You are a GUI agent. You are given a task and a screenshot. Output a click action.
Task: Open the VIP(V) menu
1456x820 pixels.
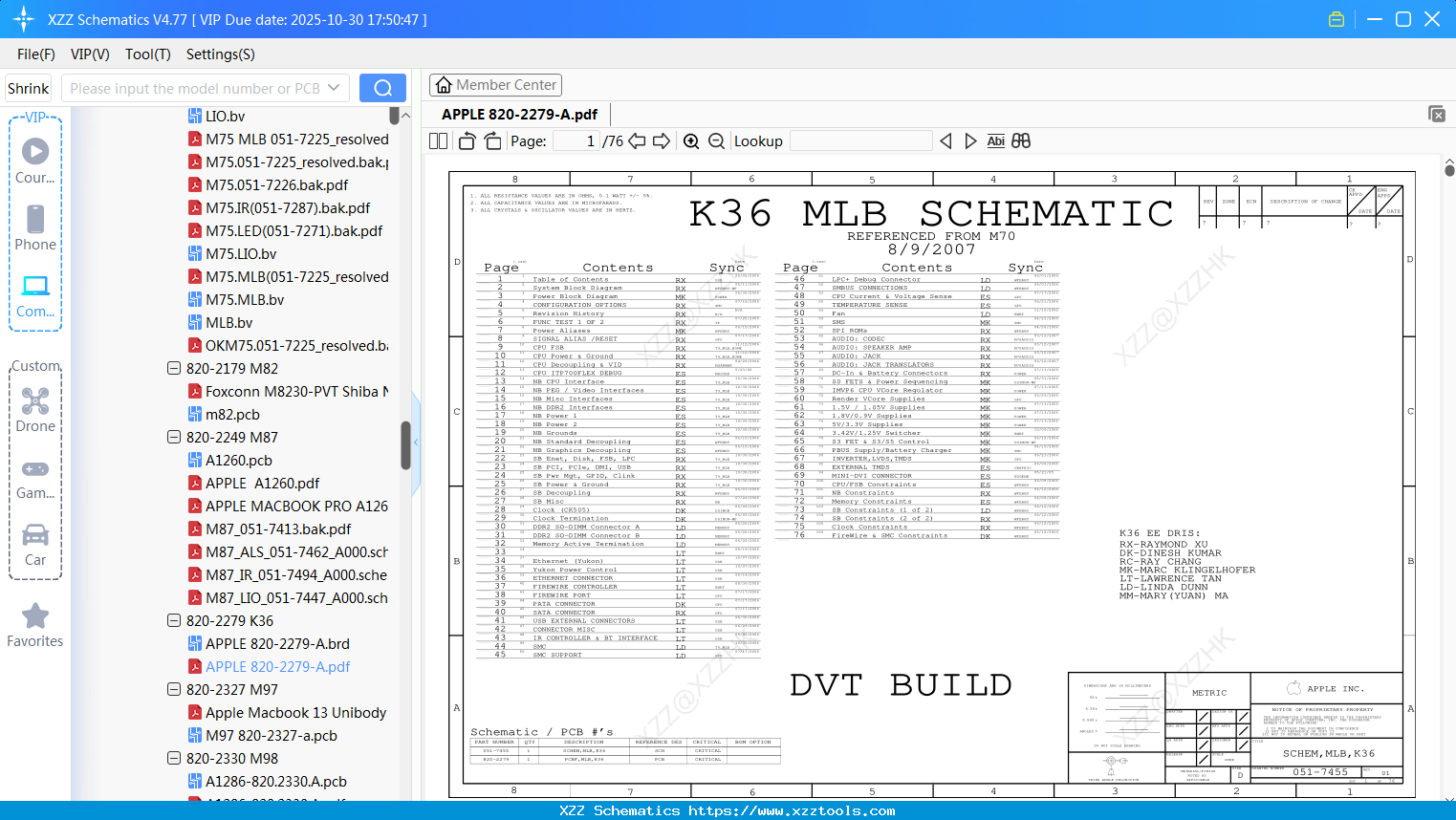pyautogui.click(x=90, y=54)
